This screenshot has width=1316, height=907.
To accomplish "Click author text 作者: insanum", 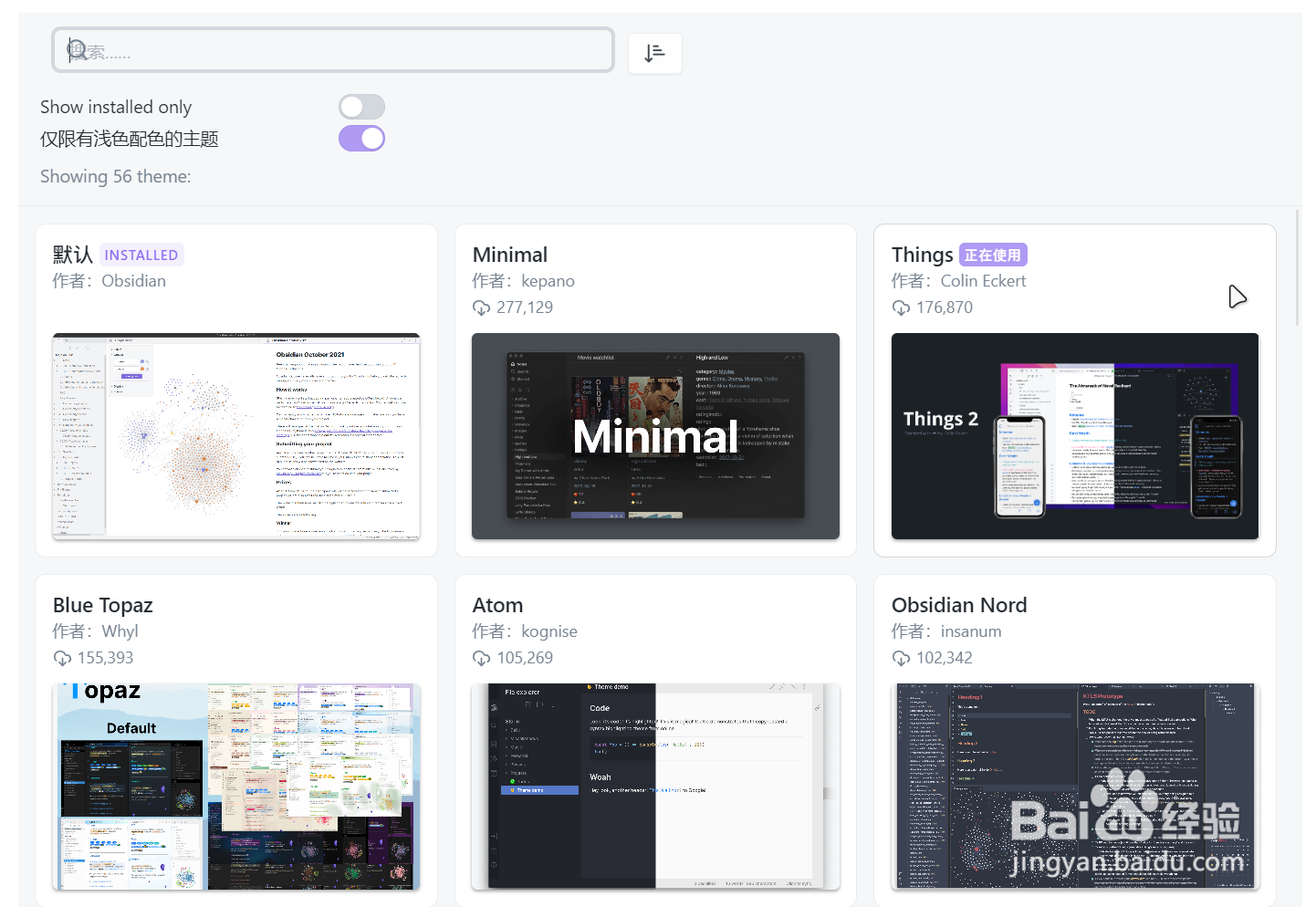I will point(946,631).
